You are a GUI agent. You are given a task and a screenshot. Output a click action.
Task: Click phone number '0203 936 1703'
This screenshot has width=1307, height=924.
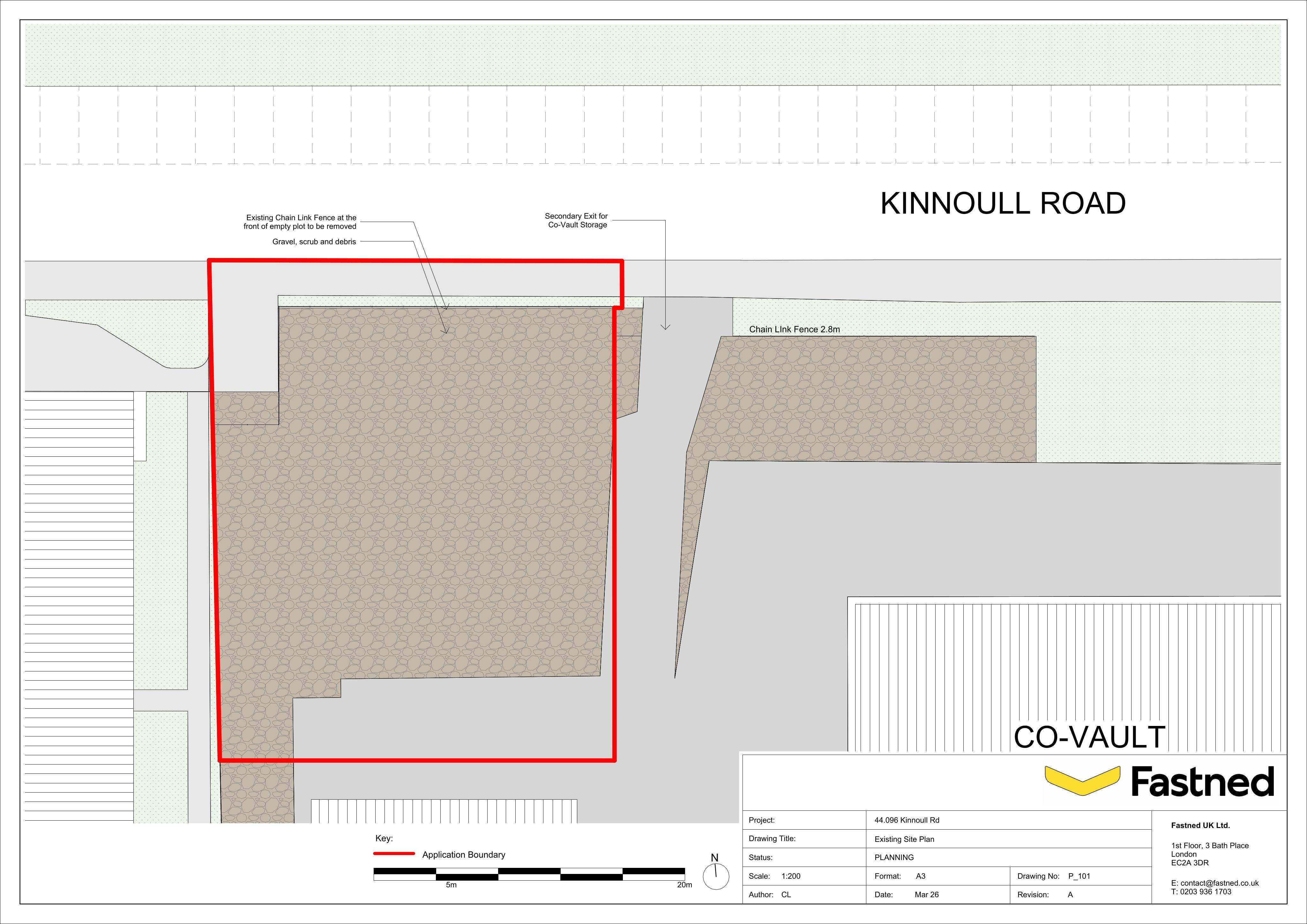click(1206, 891)
